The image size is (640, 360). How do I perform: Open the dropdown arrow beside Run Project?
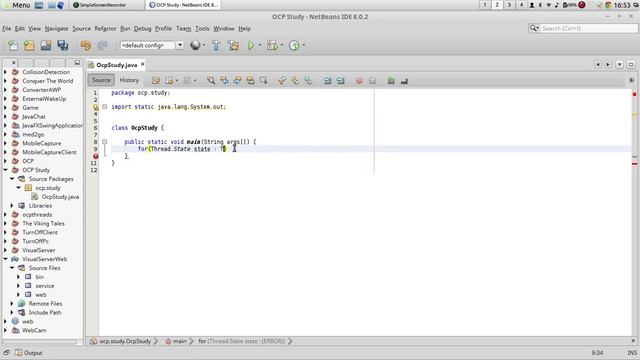[260, 45]
